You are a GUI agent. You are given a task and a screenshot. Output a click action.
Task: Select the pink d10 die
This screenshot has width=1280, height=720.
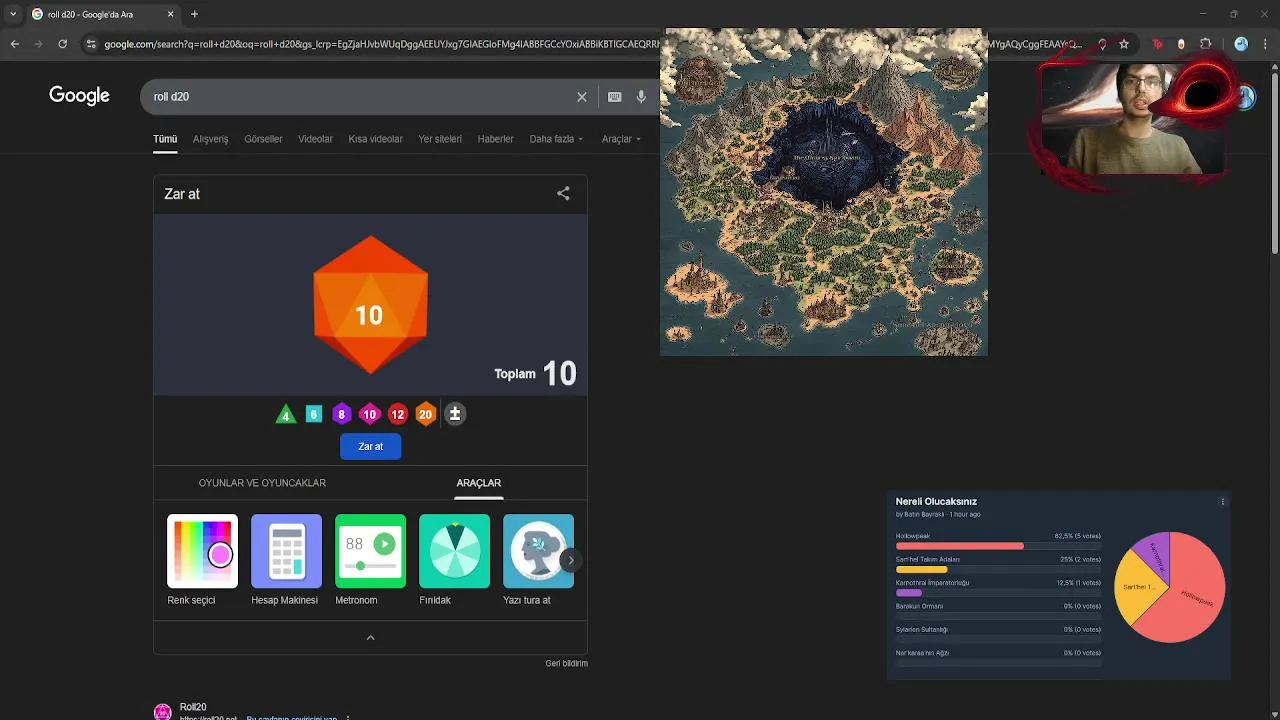tap(370, 414)
